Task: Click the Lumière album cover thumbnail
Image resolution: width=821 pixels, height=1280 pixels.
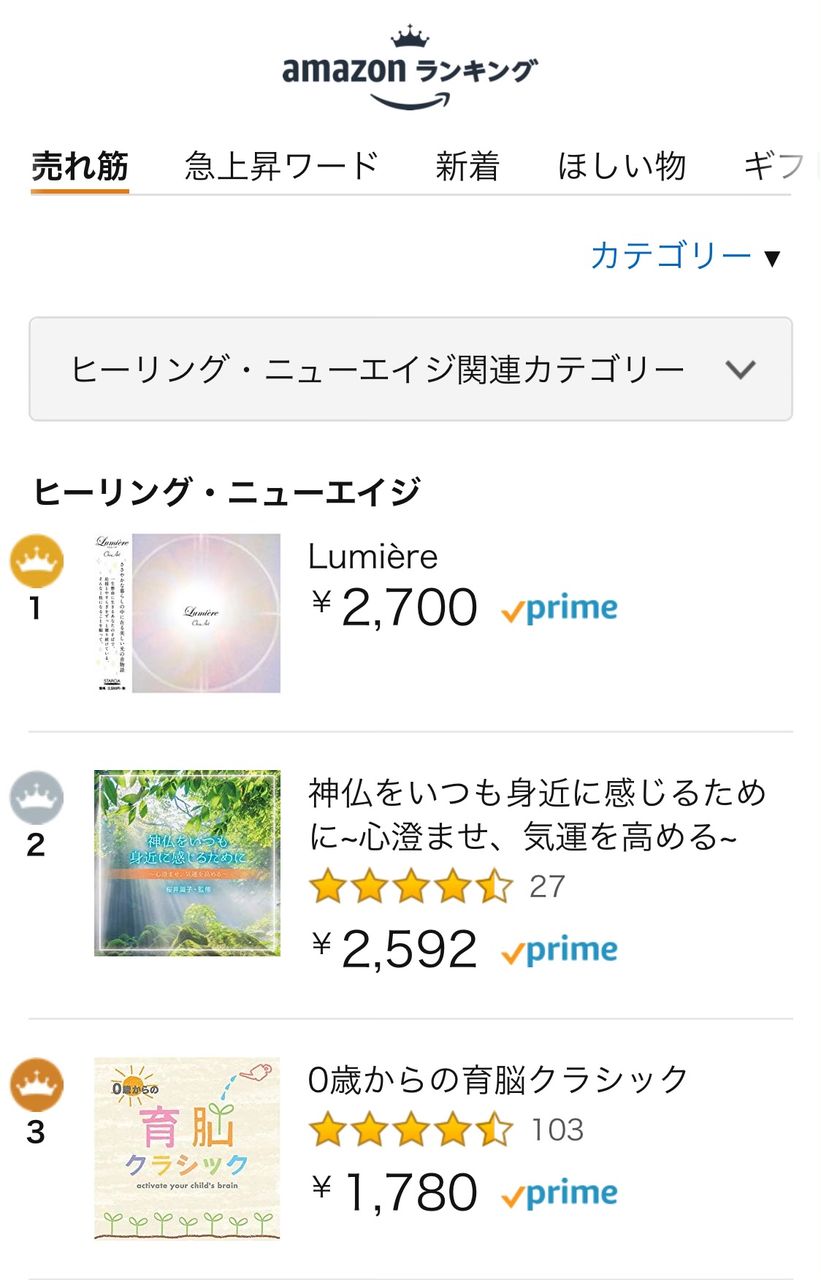Action: click(x=187, y=613)
